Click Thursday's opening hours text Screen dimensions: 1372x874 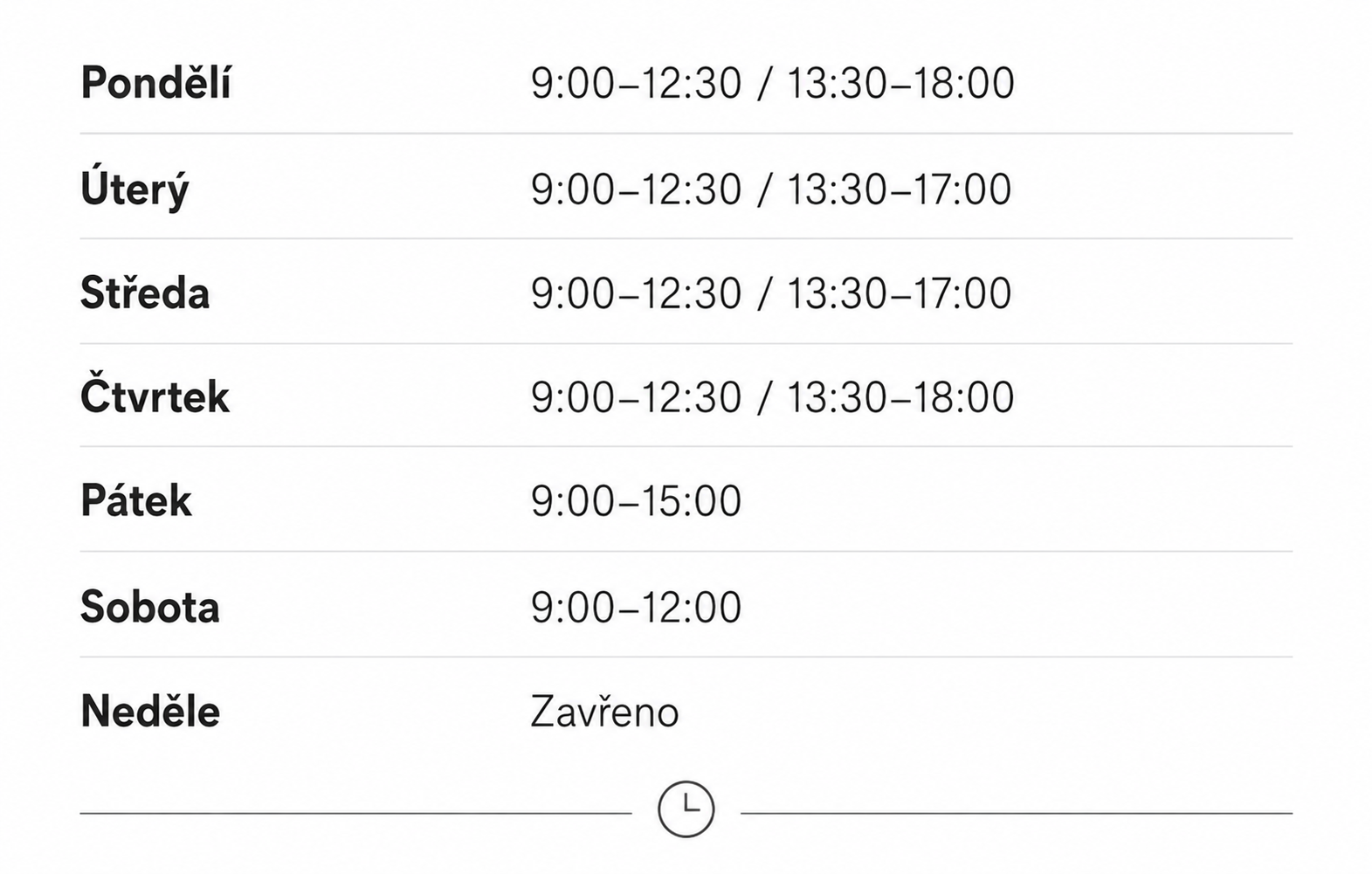(772, 397)
